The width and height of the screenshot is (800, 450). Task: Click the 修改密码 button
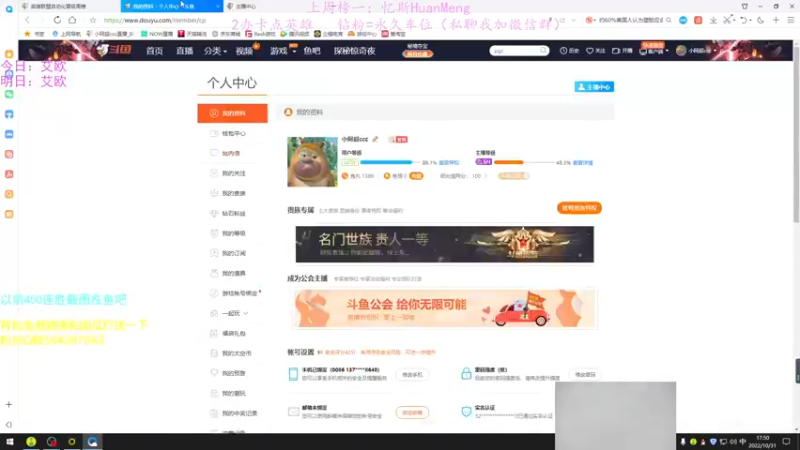(x=585, y=374)
